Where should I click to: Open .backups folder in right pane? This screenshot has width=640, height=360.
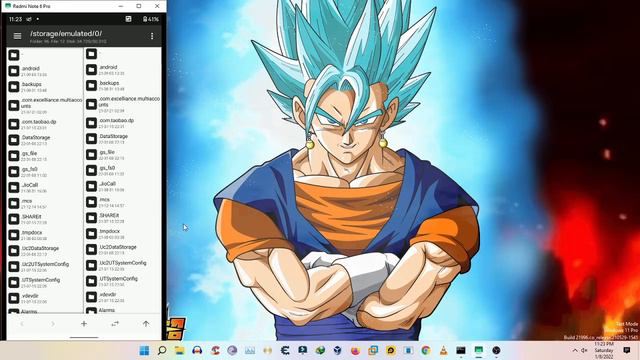(x=123, y=85)
